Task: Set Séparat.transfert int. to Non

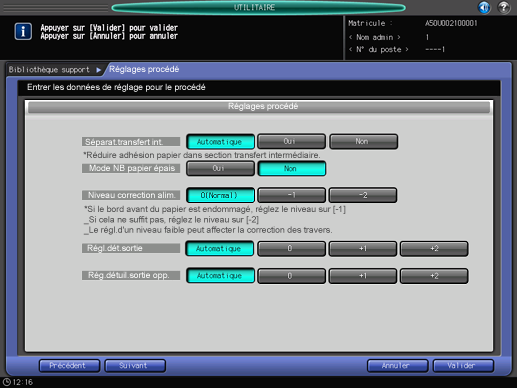Action: point(363,141)
